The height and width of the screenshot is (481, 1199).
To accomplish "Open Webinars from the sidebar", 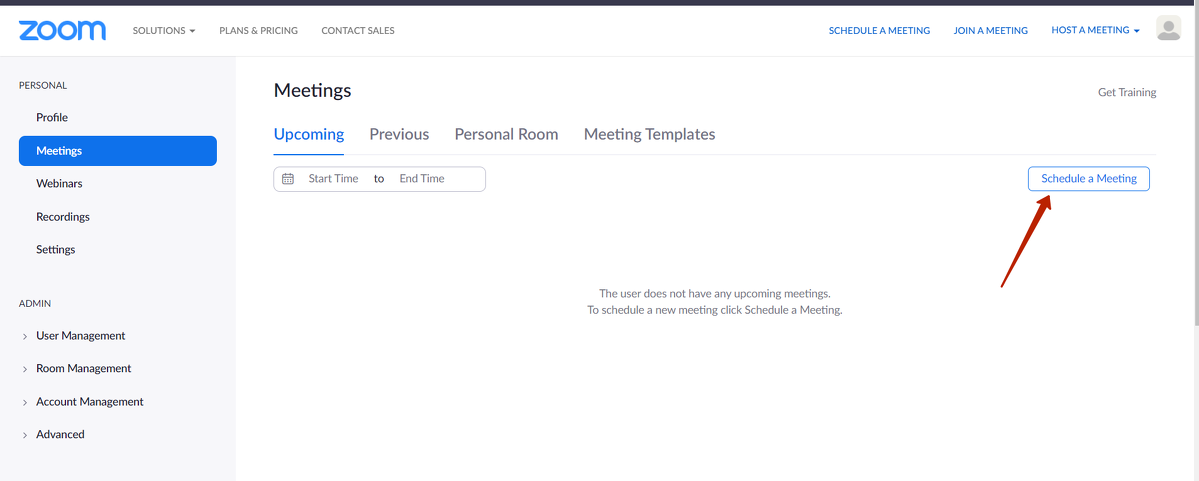I will coord(59,184).
